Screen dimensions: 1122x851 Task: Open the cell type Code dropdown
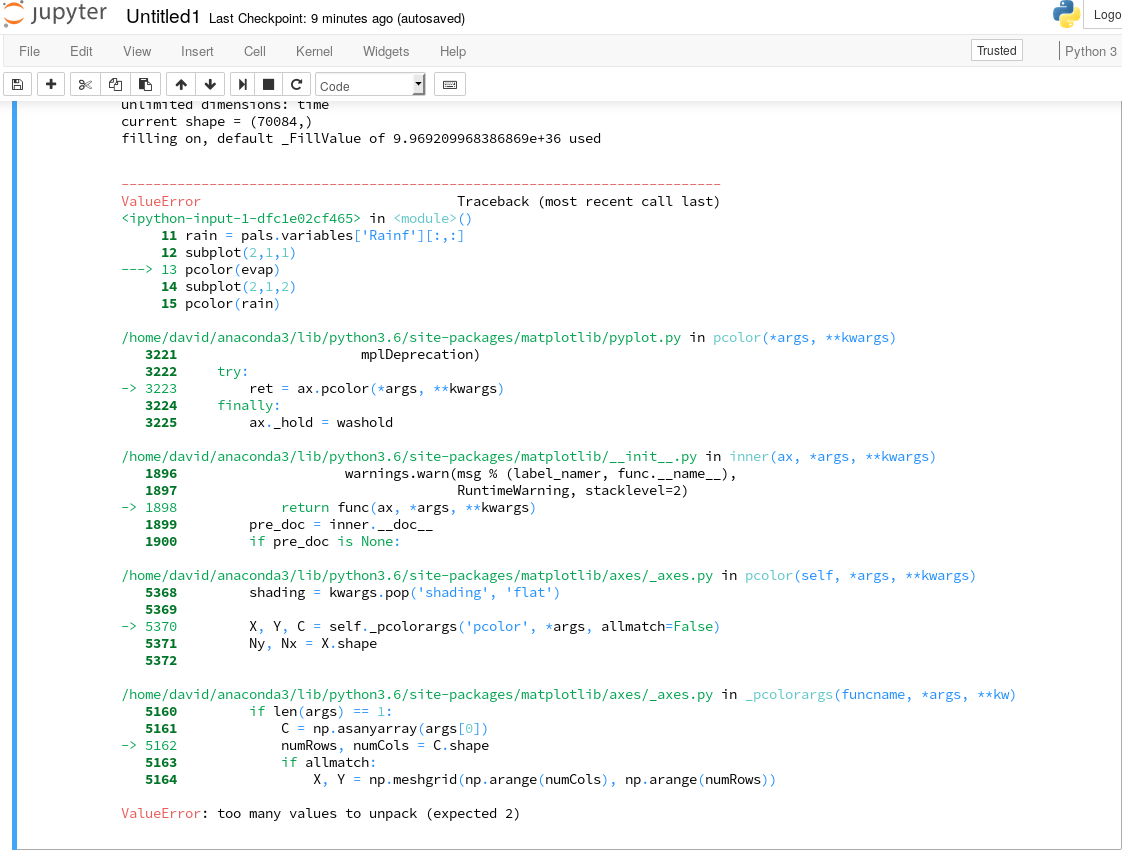pos(371,85)
